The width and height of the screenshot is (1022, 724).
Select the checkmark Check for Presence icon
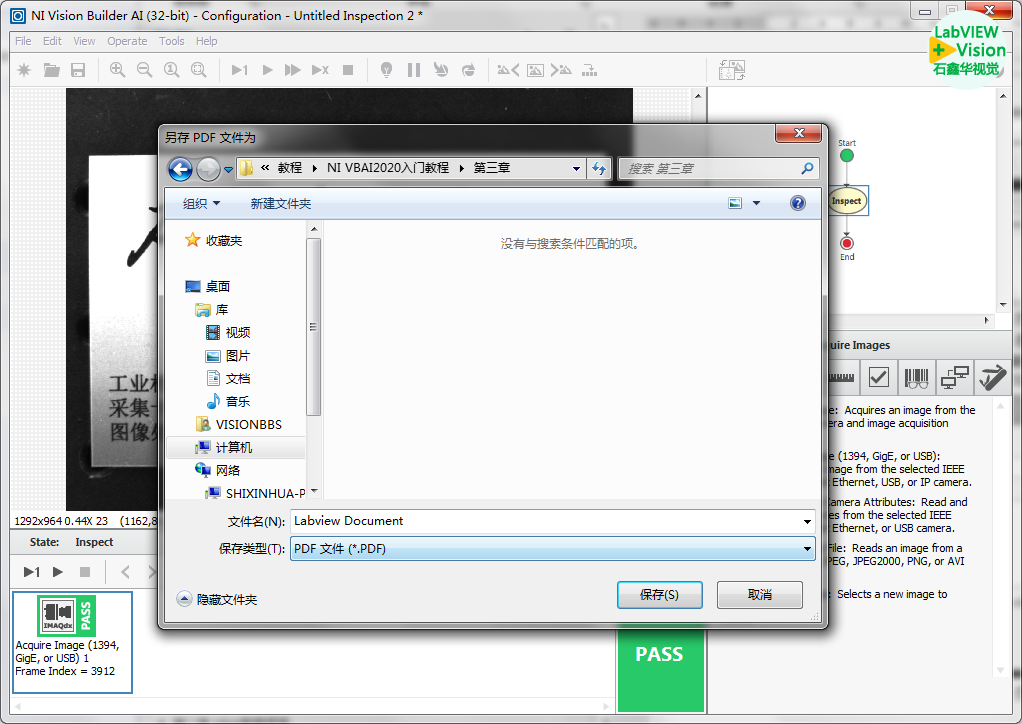pos(878,377)
